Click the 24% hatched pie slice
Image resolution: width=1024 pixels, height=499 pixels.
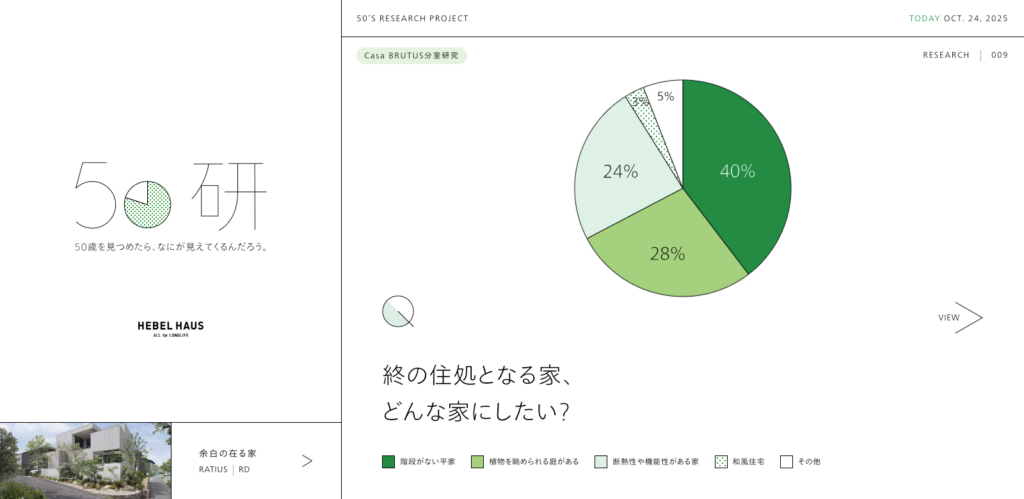[x=620, y=171]
